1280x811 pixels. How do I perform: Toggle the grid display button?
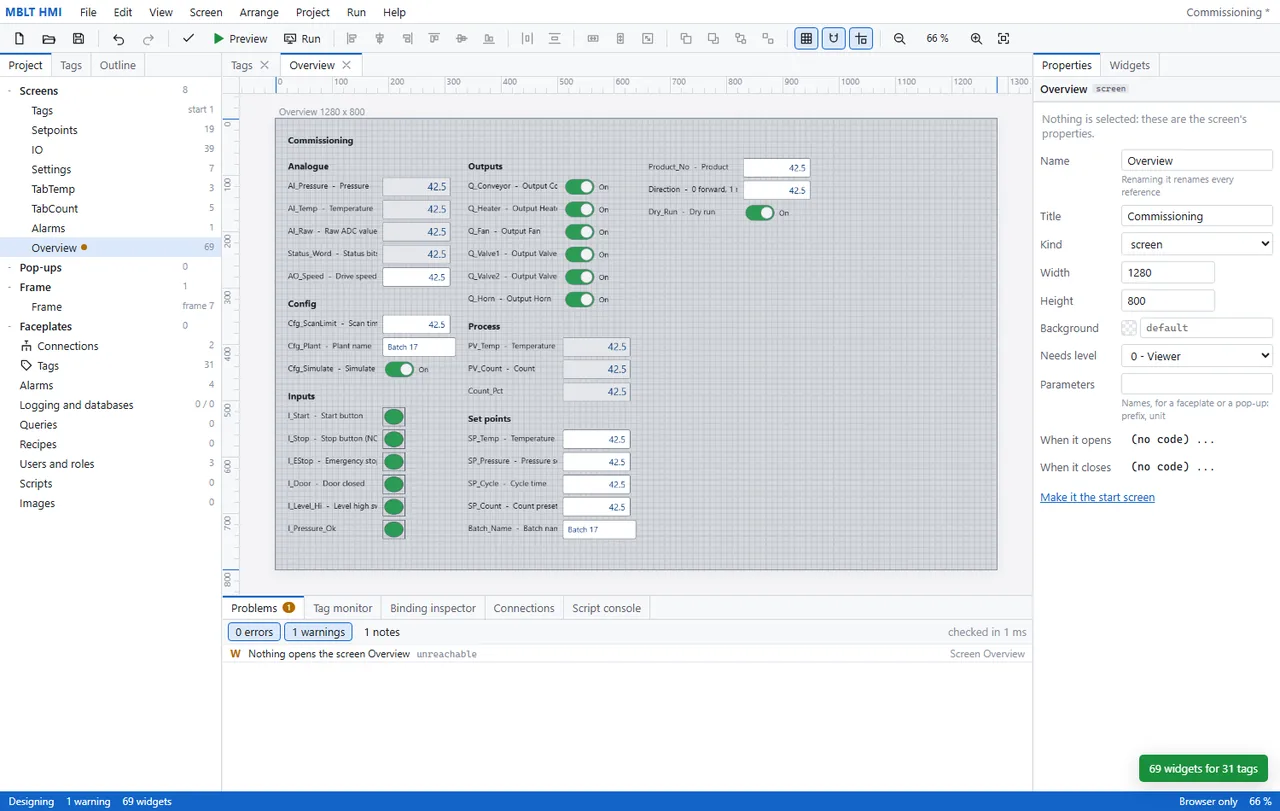[x=805, y=39]
